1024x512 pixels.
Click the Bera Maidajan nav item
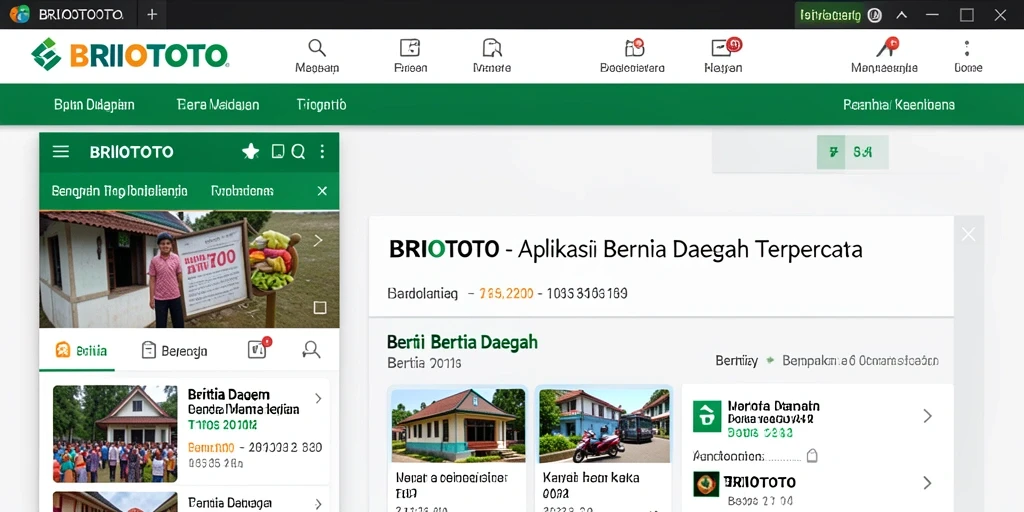(218, 104)
